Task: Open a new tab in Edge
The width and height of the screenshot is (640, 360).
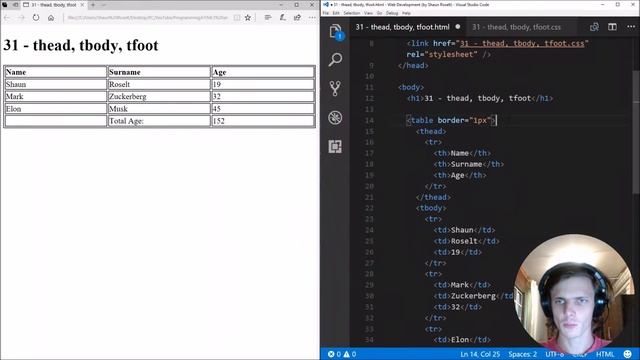Action: [93, 5]
